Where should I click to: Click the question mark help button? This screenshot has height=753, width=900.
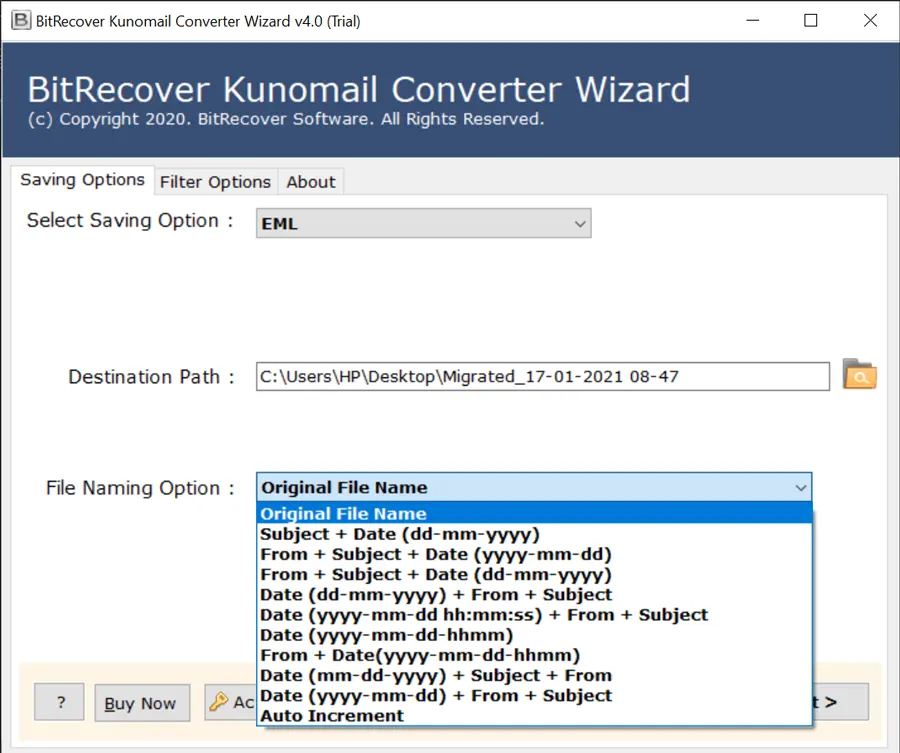(59, 701)
